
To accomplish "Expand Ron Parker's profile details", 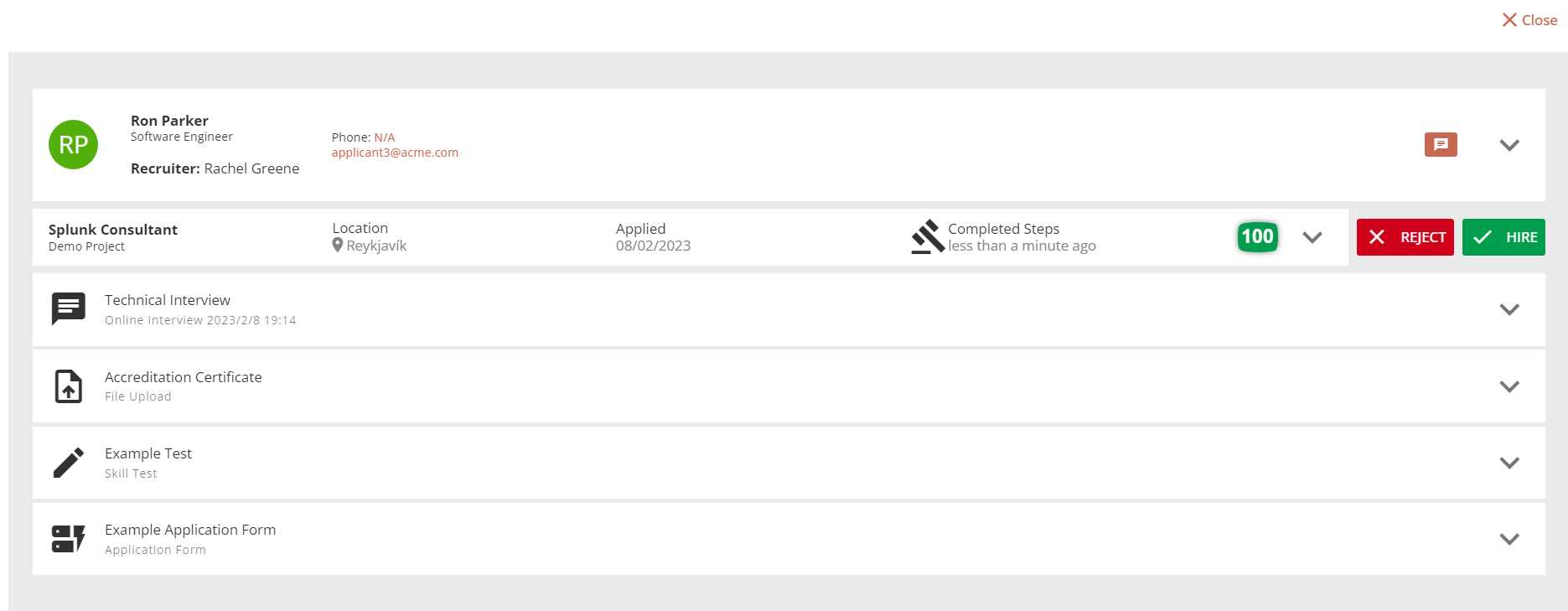I will (x=1508, y=145).
